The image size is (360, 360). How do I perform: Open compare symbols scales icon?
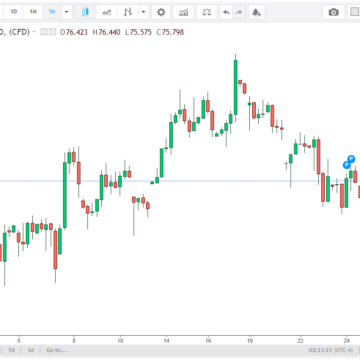tap(207, 12)
